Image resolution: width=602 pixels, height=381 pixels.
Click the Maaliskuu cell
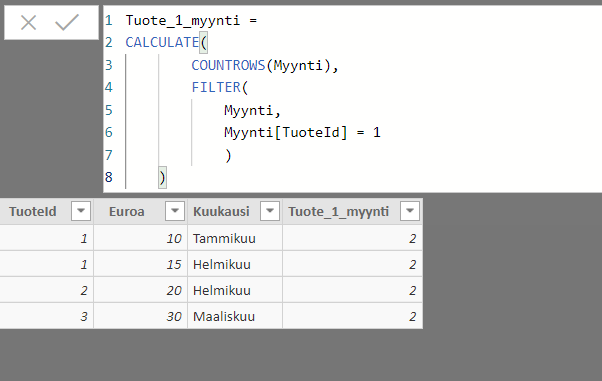[235, 316]
